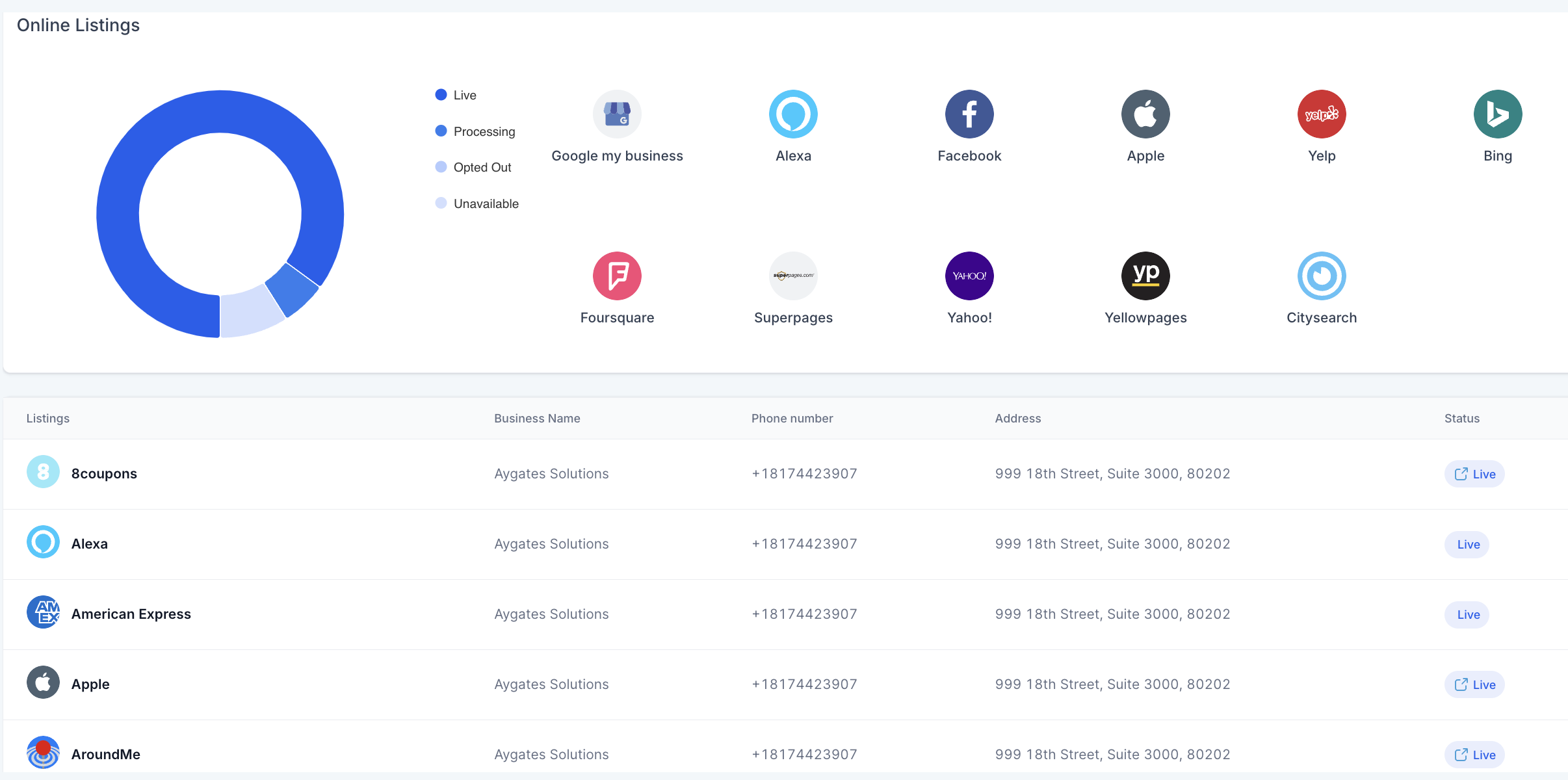1568x780 pixels.
Task: Click the Foursquare label text
Action: click(x=617, y=318)
